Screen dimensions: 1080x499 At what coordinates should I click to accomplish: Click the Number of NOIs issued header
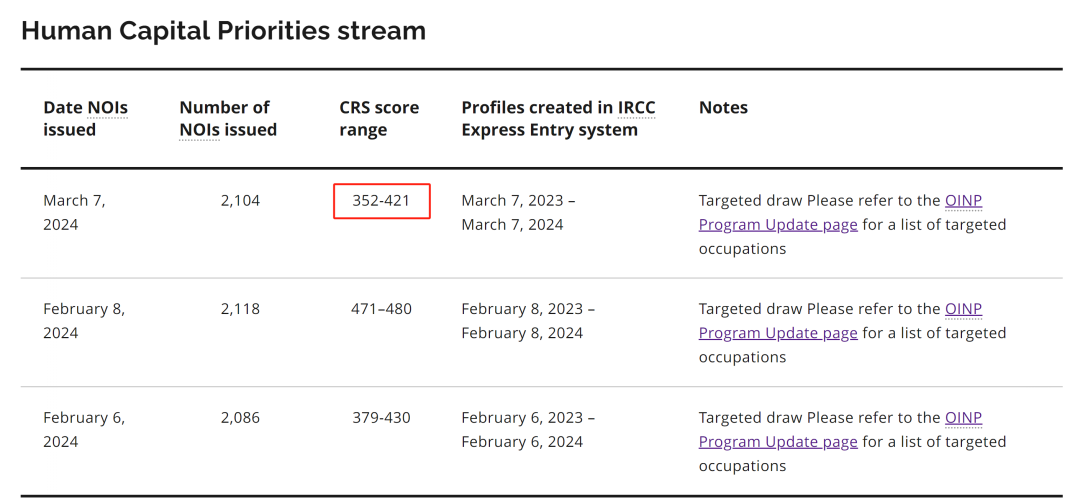[x=228, y=118]
